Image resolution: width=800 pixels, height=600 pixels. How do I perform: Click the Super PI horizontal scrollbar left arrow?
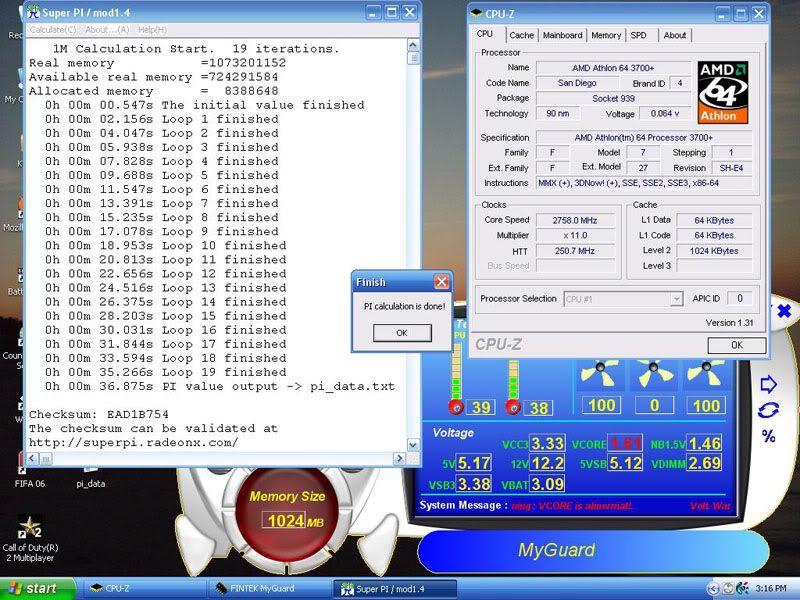pyautogui.click(x=32, y=459)
